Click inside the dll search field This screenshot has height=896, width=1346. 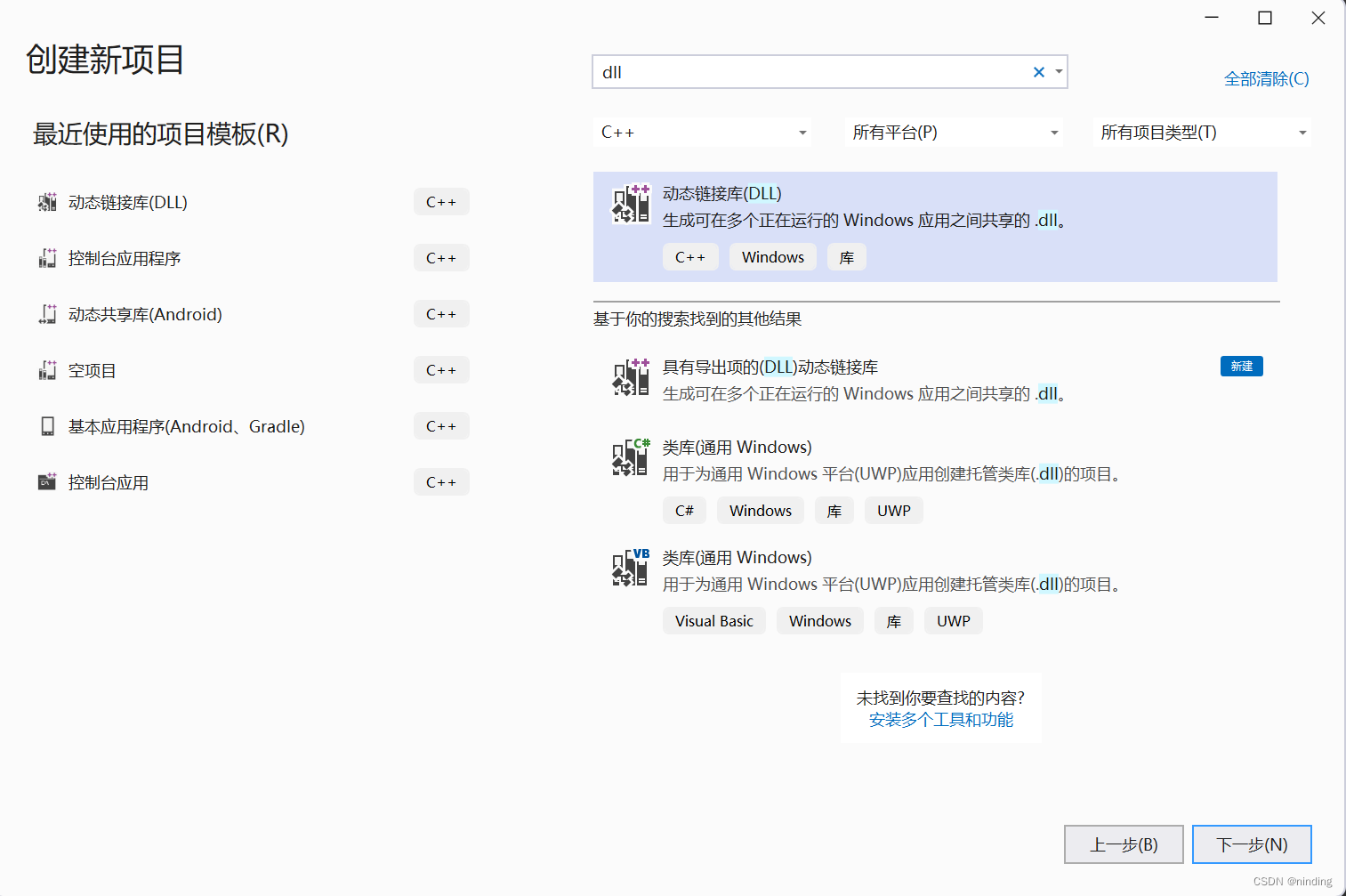click(x=801, y=71)
